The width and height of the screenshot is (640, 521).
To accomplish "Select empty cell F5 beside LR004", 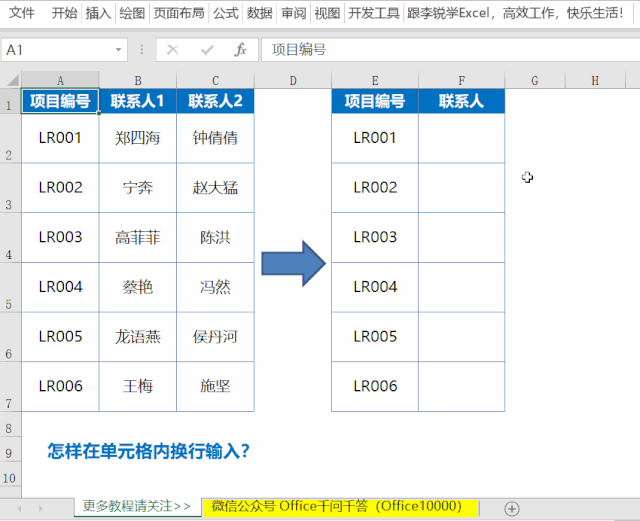I will [x=461, y=287].
